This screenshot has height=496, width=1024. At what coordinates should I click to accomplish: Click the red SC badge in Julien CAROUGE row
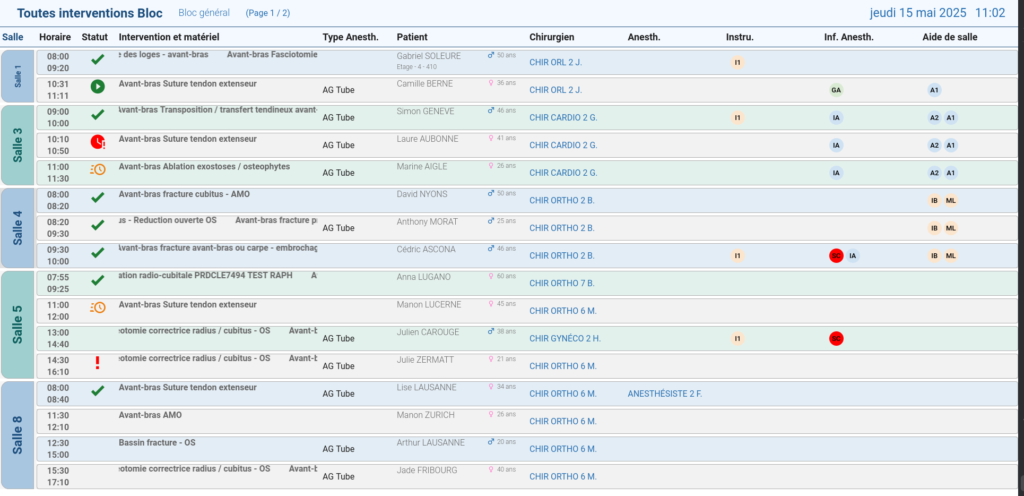(x=835, y=338)
